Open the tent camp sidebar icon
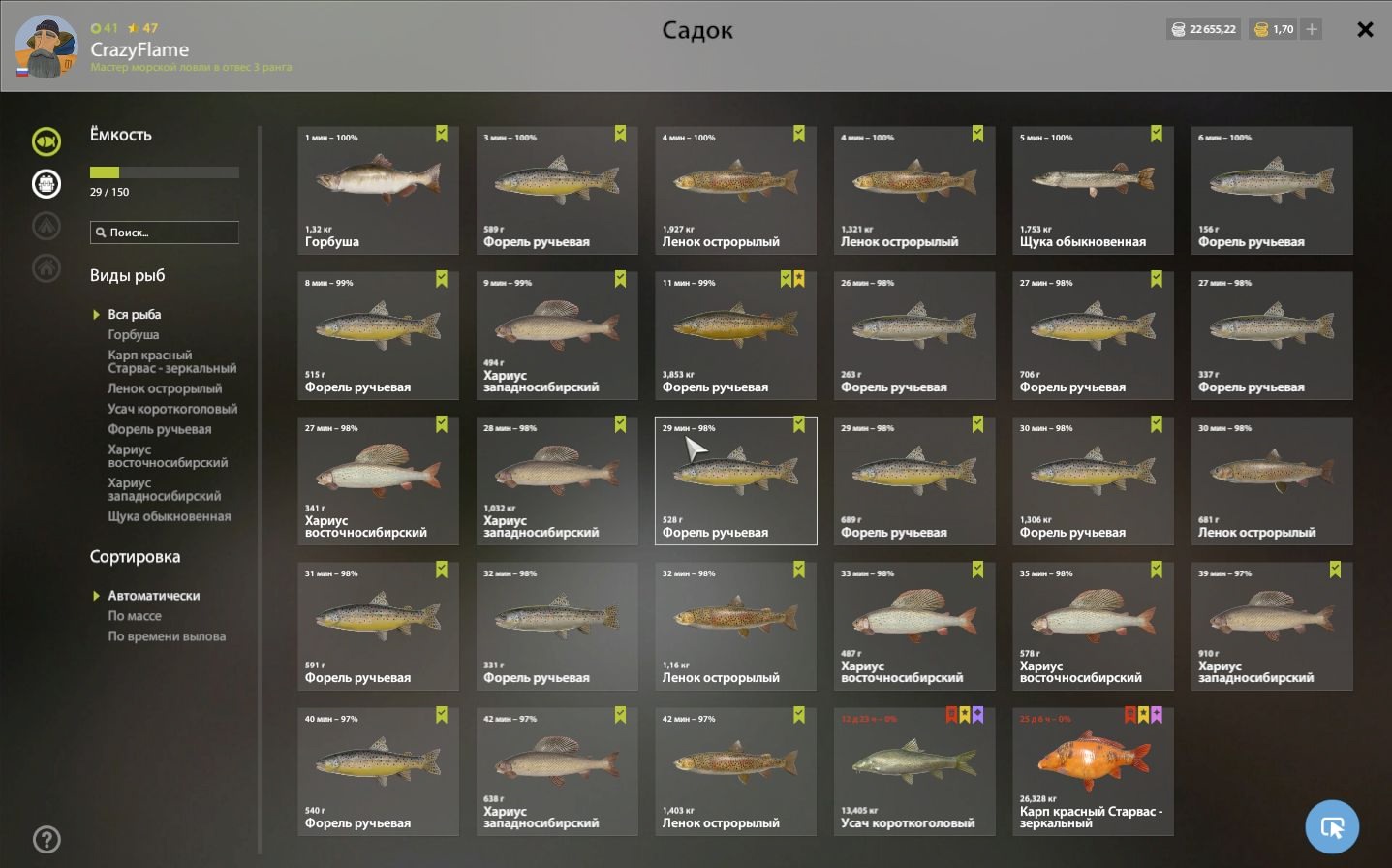The width and height of the screenshot is (1392, 868). [x=46, y=226]
